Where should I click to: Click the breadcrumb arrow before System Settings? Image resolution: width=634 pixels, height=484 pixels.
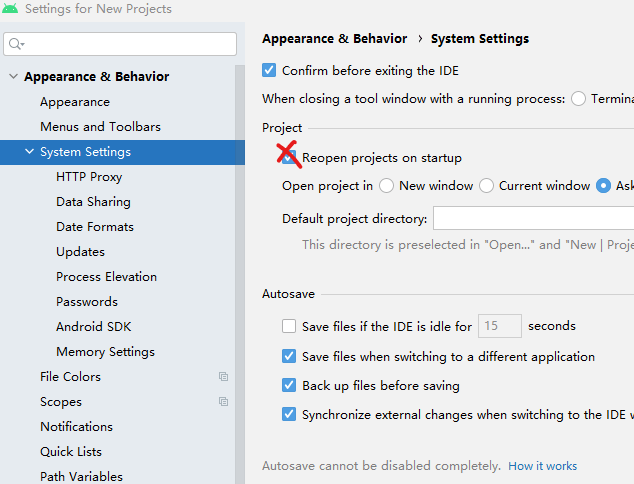click(421, 38)
